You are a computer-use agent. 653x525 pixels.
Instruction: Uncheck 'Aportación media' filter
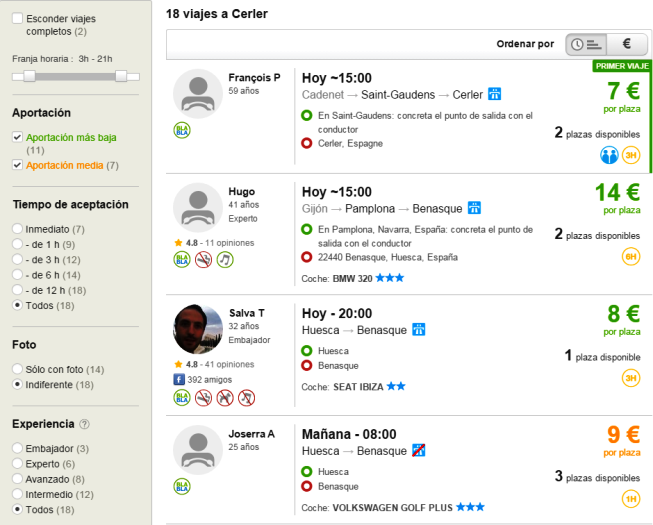18,165
